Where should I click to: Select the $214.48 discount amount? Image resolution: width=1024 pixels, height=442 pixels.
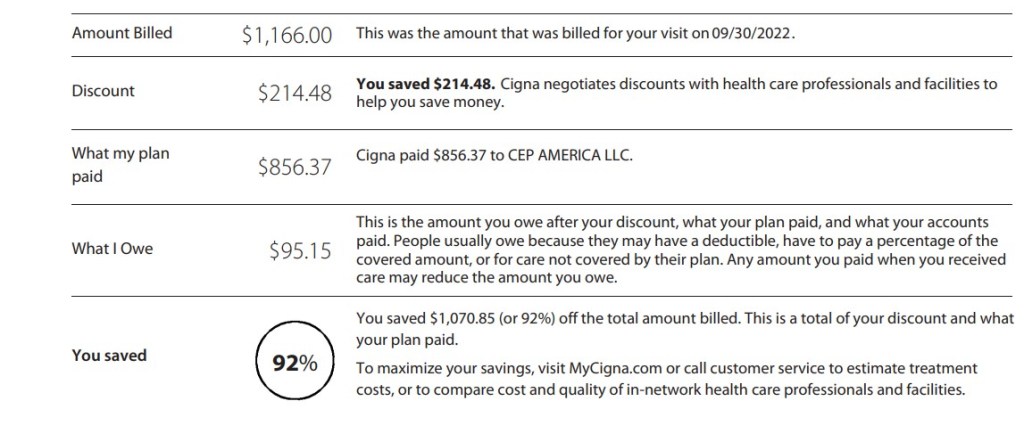click(294, 93)
